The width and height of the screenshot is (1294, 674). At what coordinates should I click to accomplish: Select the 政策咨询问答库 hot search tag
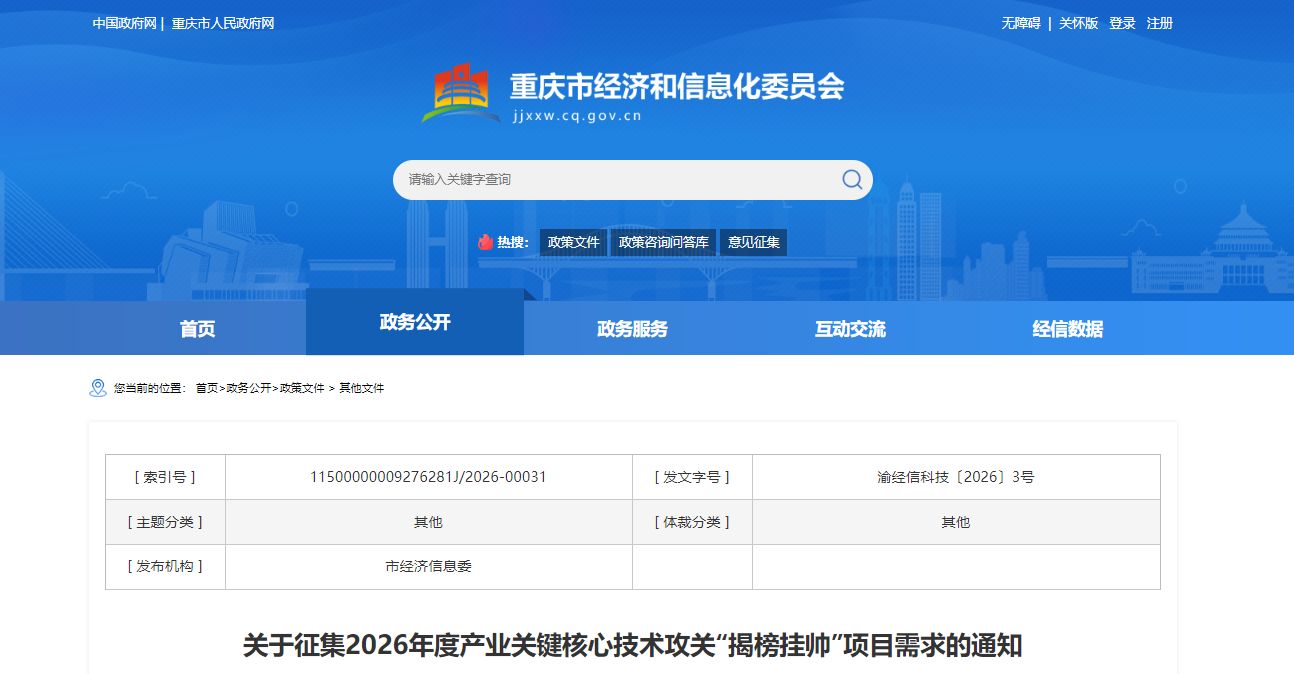[663, 242]
